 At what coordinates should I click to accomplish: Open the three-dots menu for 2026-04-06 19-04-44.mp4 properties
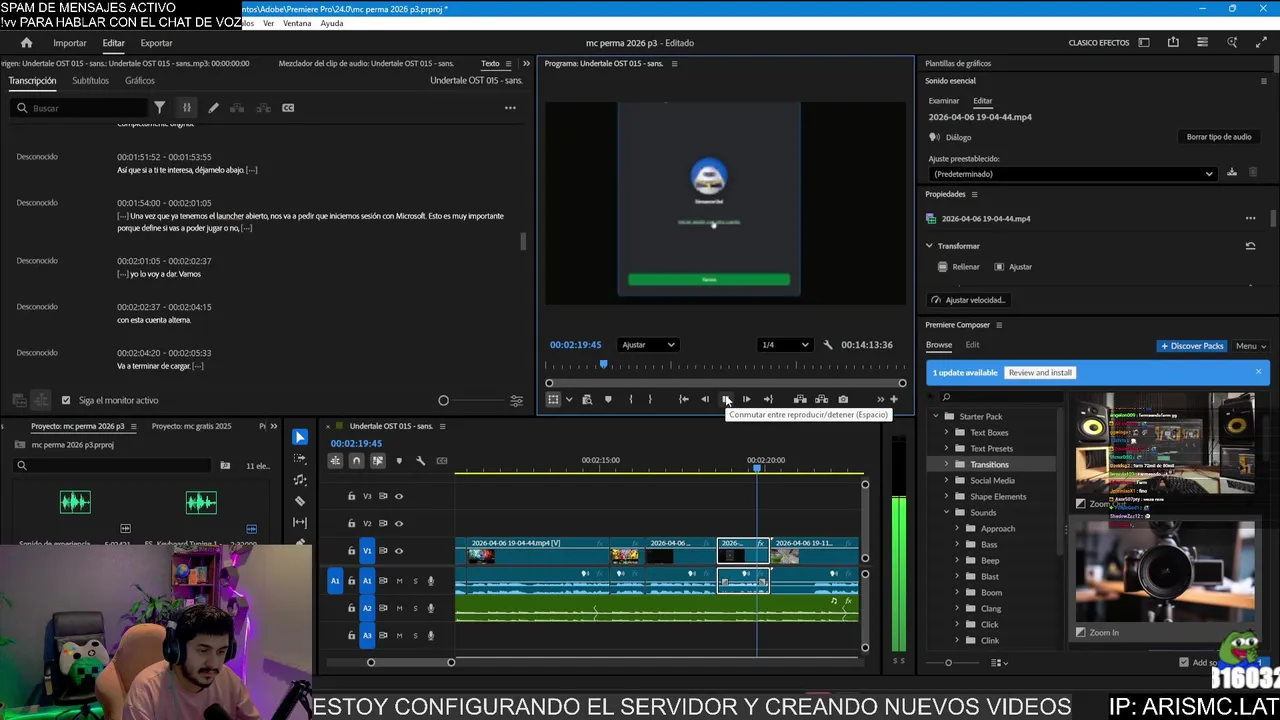coord(1250,218)
